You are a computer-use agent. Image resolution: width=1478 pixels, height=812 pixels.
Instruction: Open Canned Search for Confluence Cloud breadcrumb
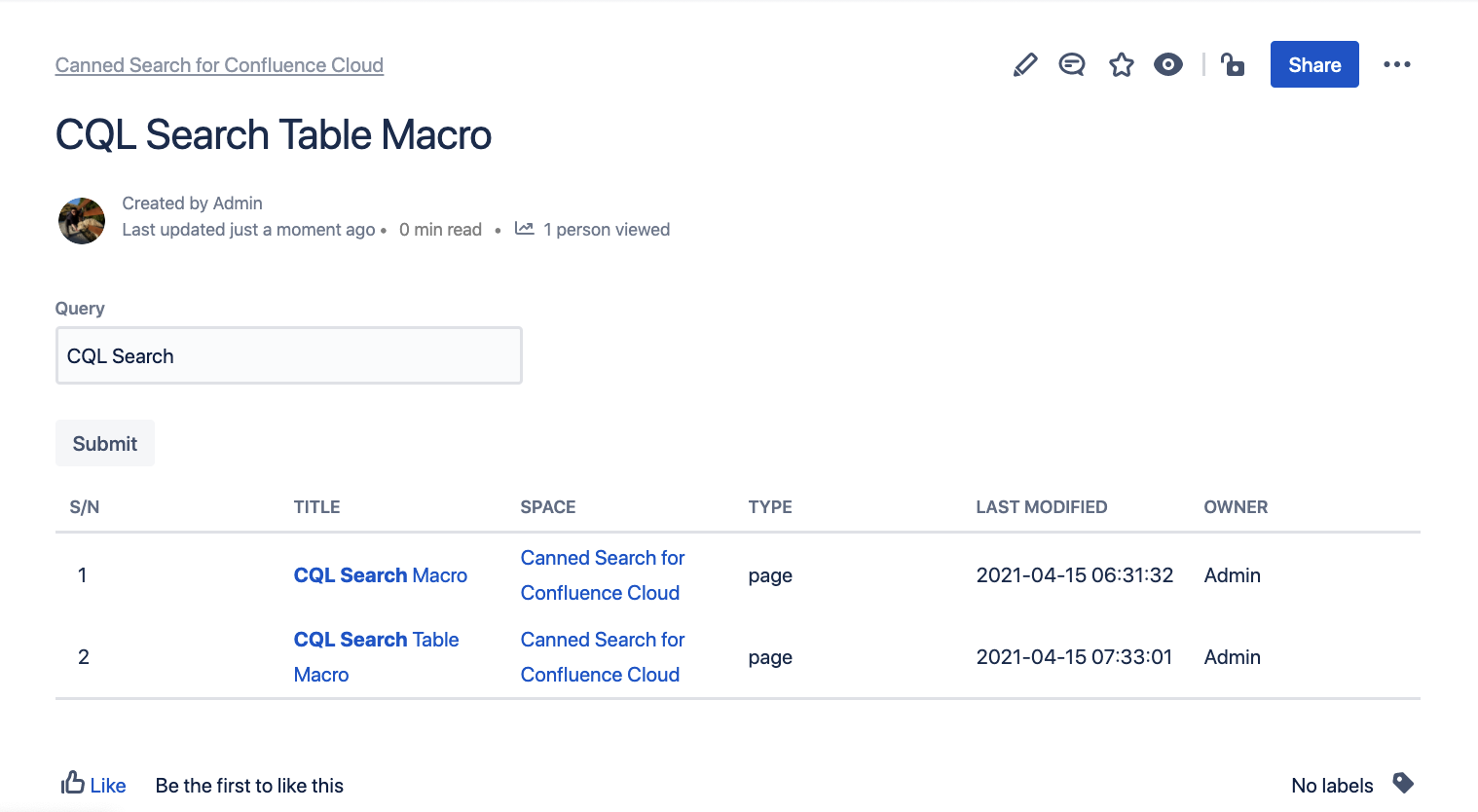(219, 65)
